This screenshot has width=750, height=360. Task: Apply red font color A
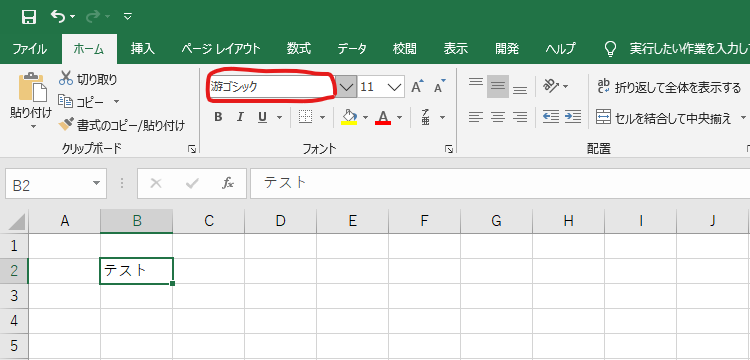pyautogui.click(x=383, y=117)
